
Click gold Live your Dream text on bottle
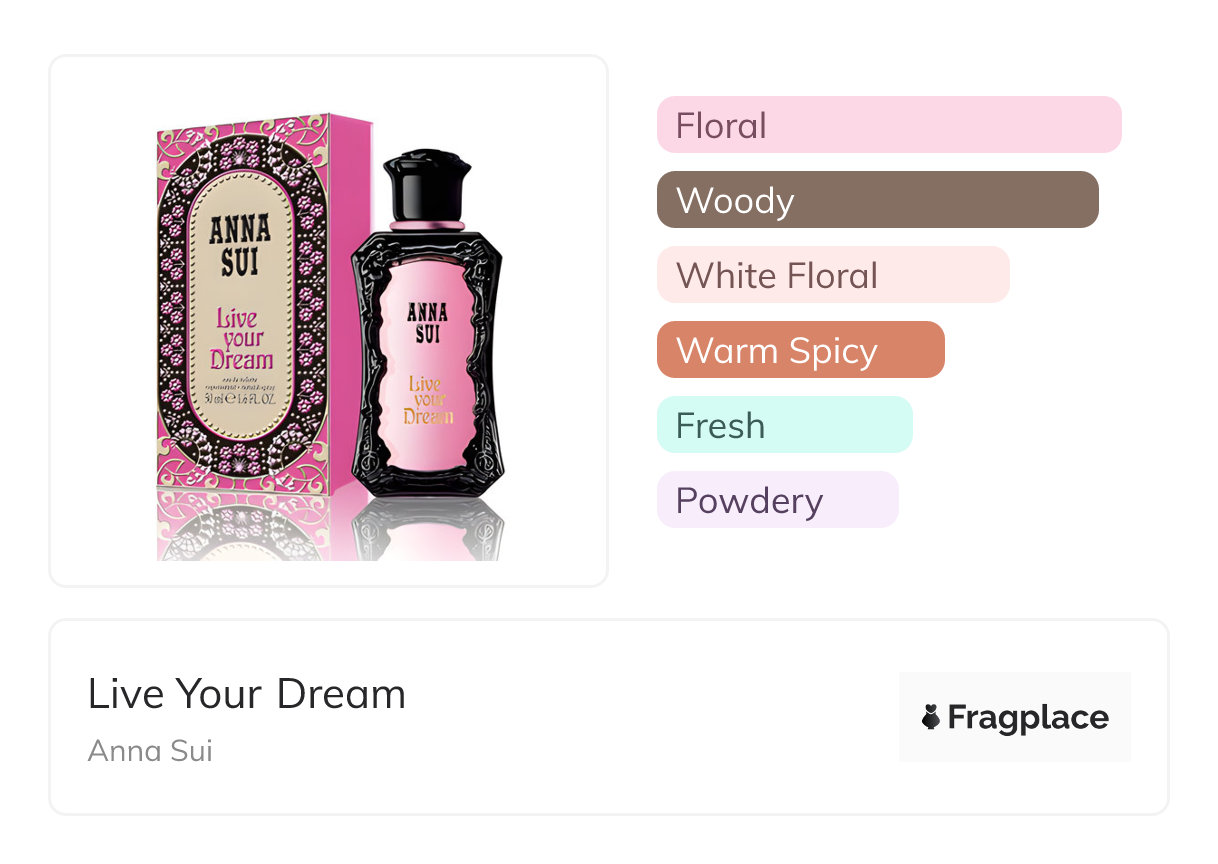[x=428, y=400]
